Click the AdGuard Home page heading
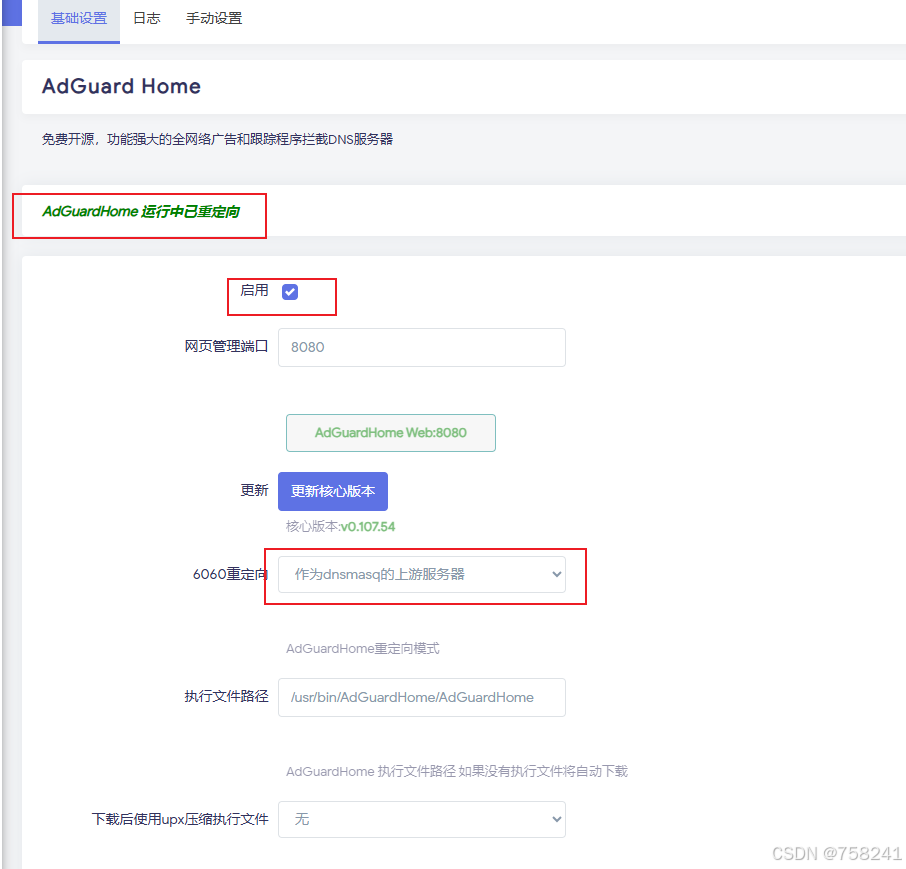 click(x=121, y=86)
